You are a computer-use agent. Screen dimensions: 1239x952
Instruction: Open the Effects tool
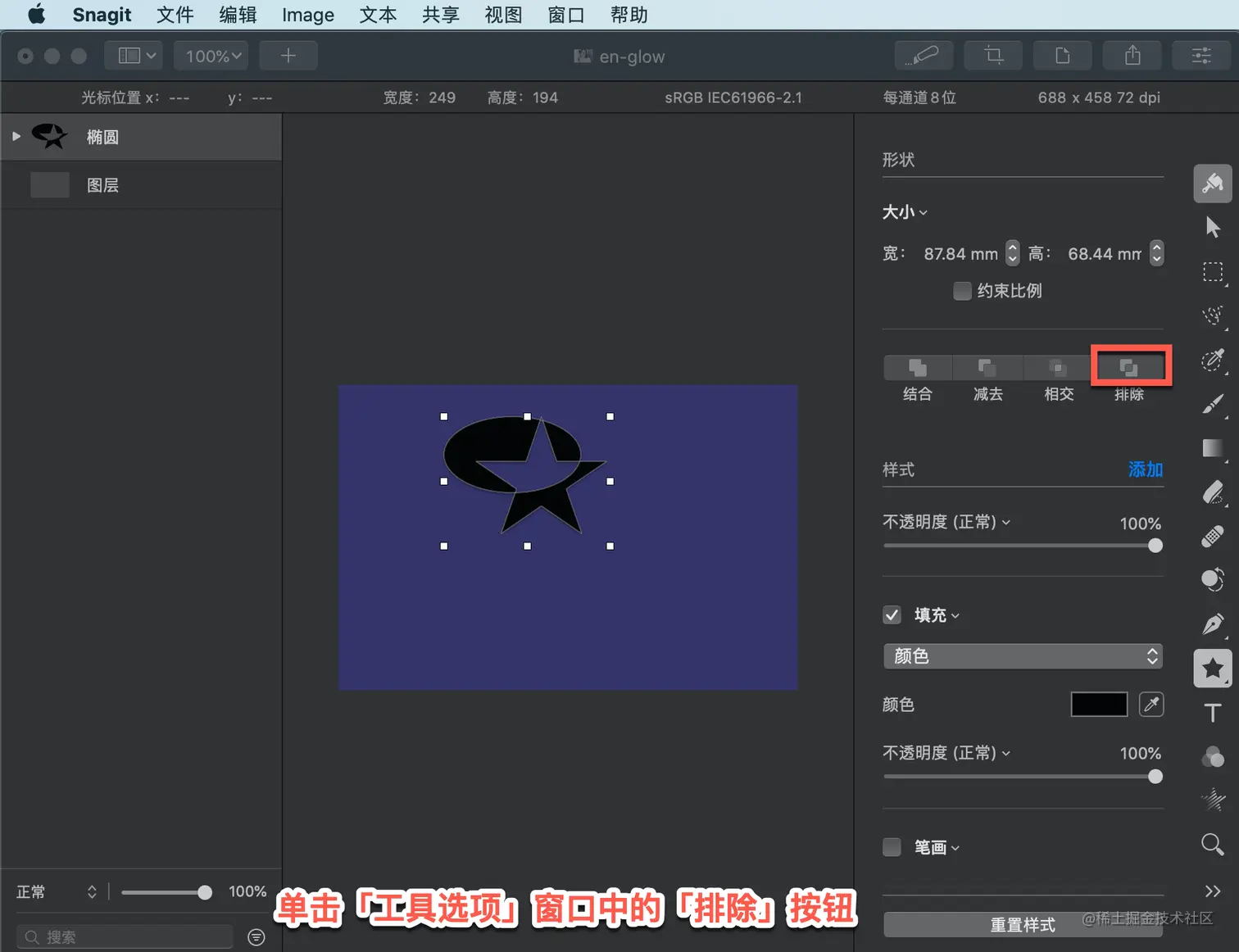click(x=1213, y=800)
